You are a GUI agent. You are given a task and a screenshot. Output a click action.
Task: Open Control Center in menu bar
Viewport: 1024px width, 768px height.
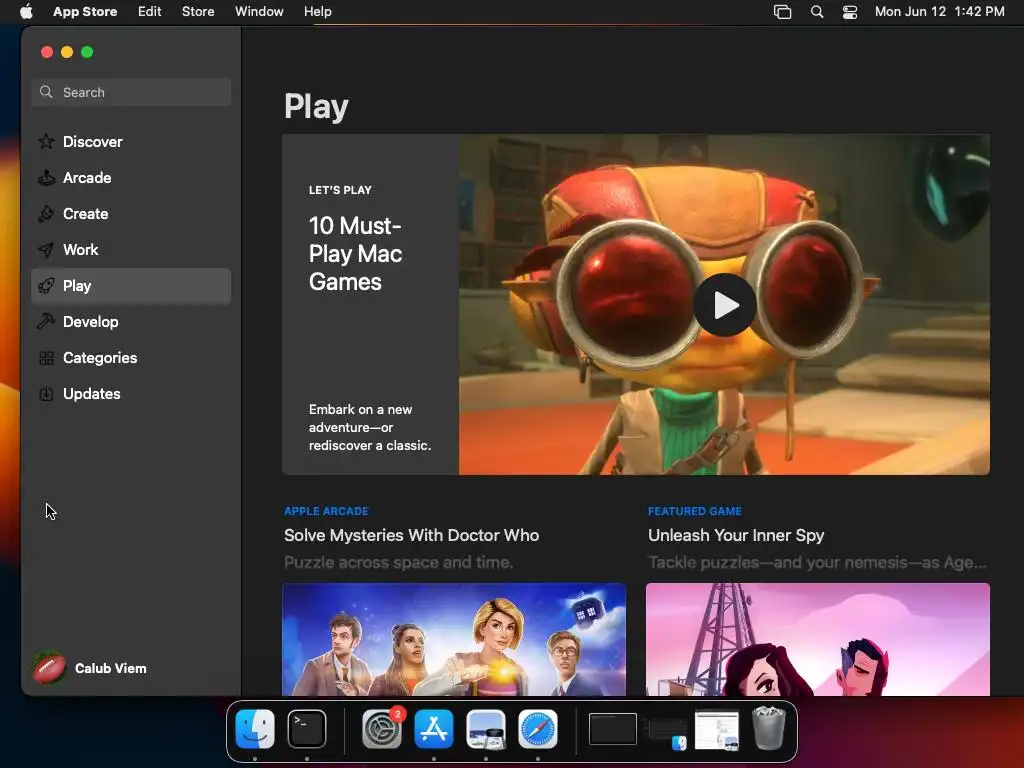point(850,12)
